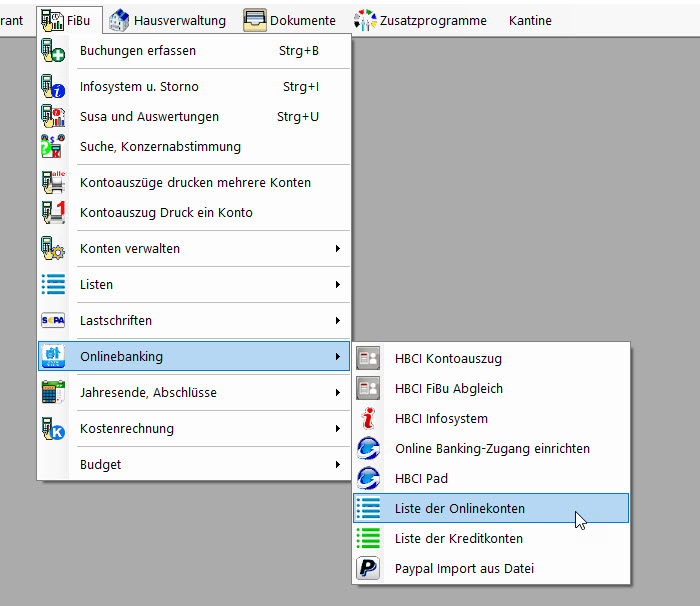The width and height of the screenshot is (700, 606).
Task: Click the Buchungen erfassen plus-calculator icon
Action: pos(53,50)
